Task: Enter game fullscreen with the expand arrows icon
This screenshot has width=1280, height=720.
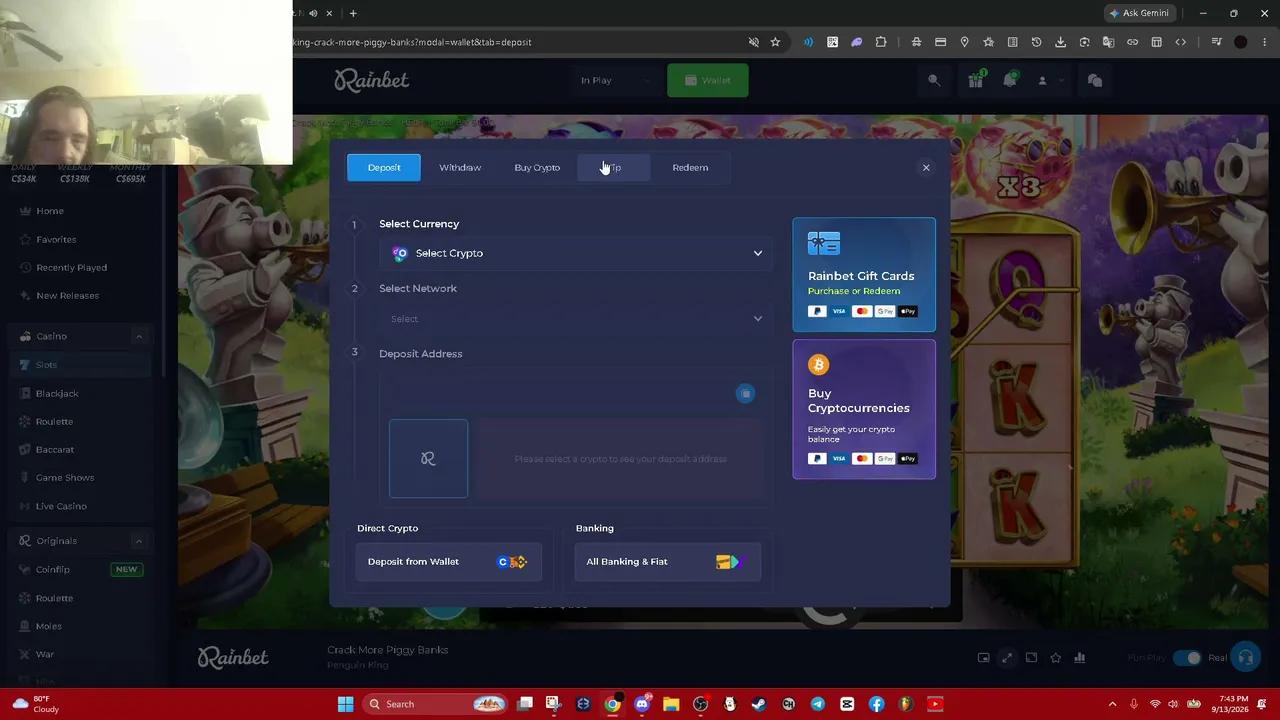Action: (x=1007, y=657)
